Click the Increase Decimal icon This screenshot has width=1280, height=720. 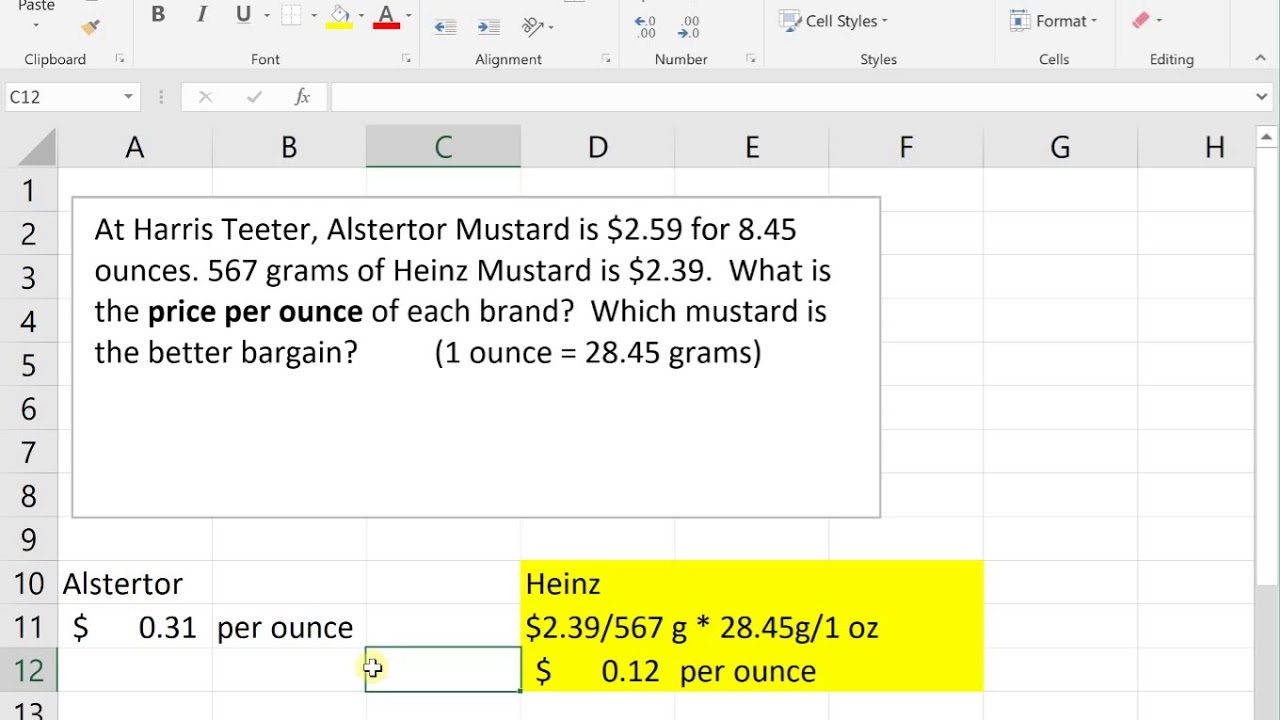coord(646,27)
